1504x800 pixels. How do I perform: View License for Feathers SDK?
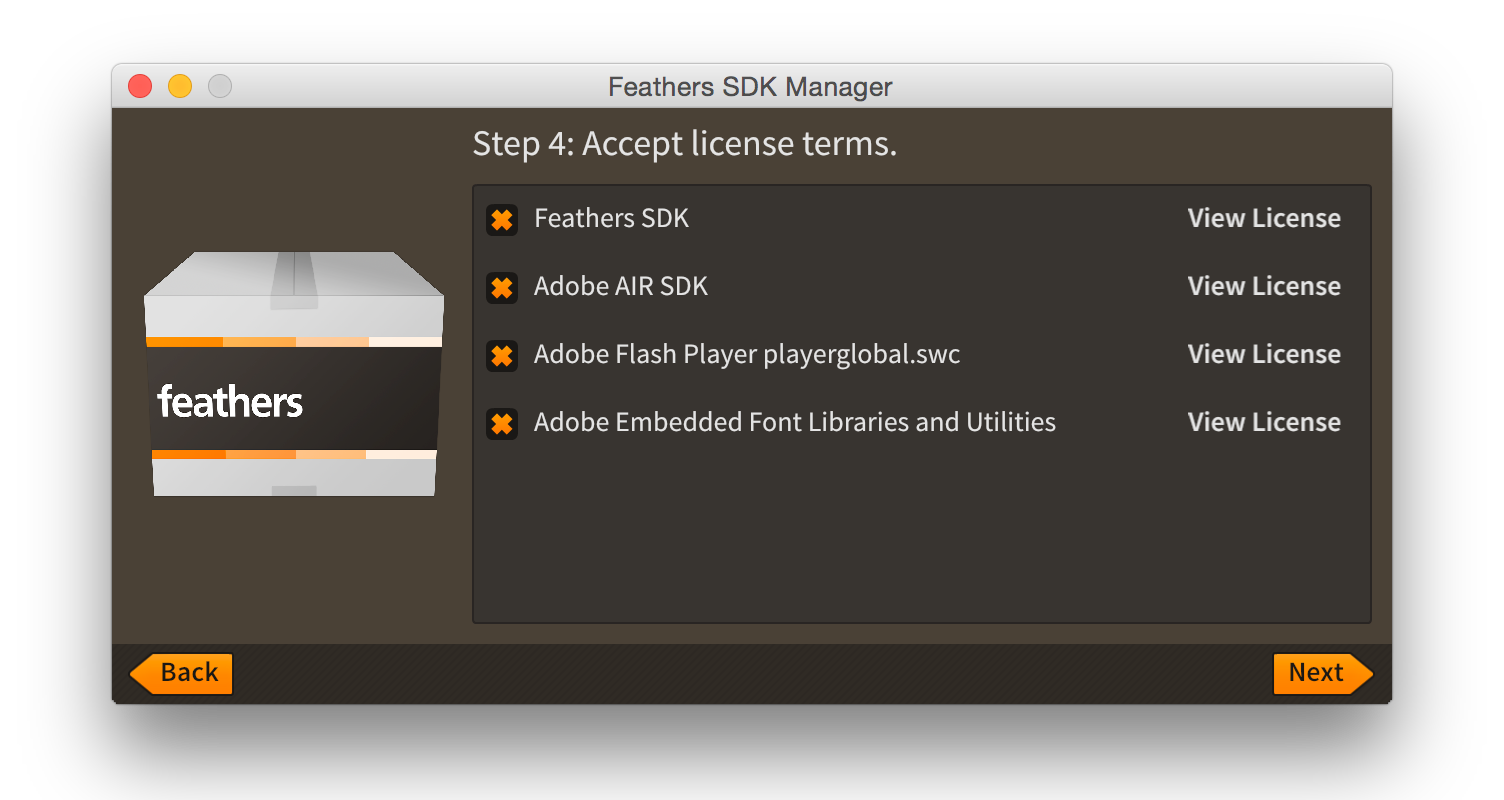(x=1264, y=218)
